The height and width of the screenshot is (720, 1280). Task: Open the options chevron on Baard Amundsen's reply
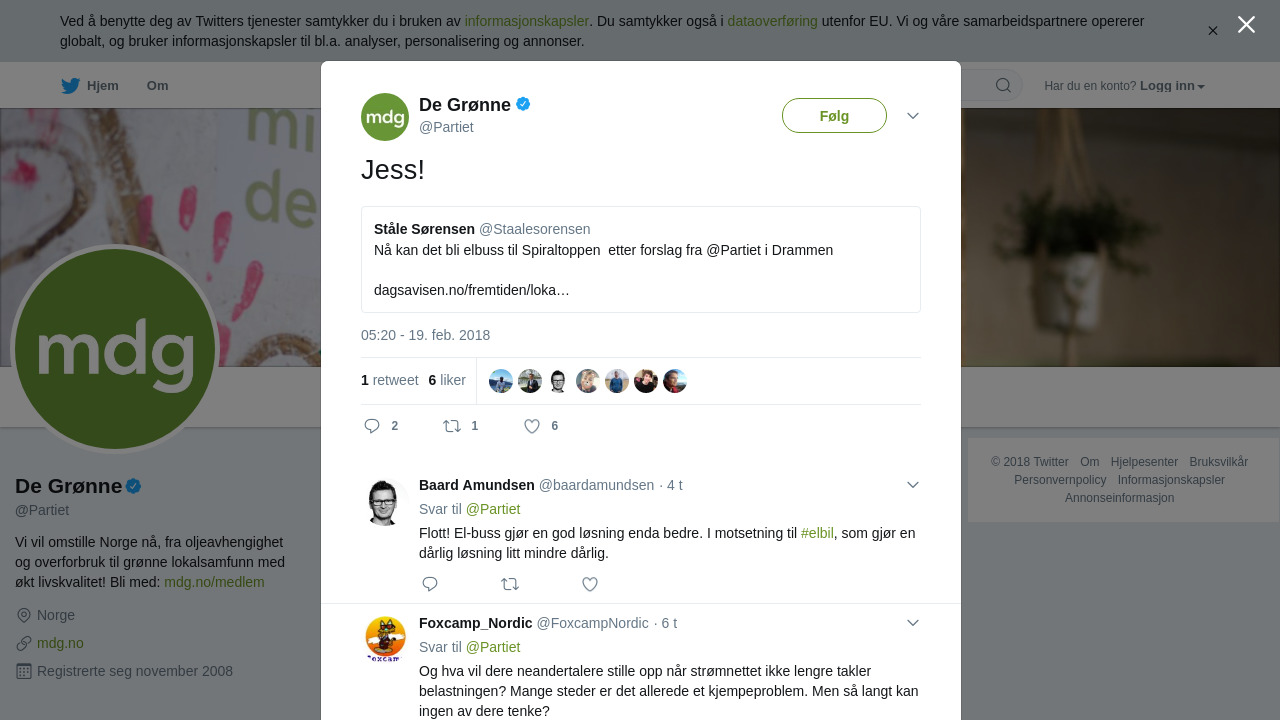coord(913,485)
